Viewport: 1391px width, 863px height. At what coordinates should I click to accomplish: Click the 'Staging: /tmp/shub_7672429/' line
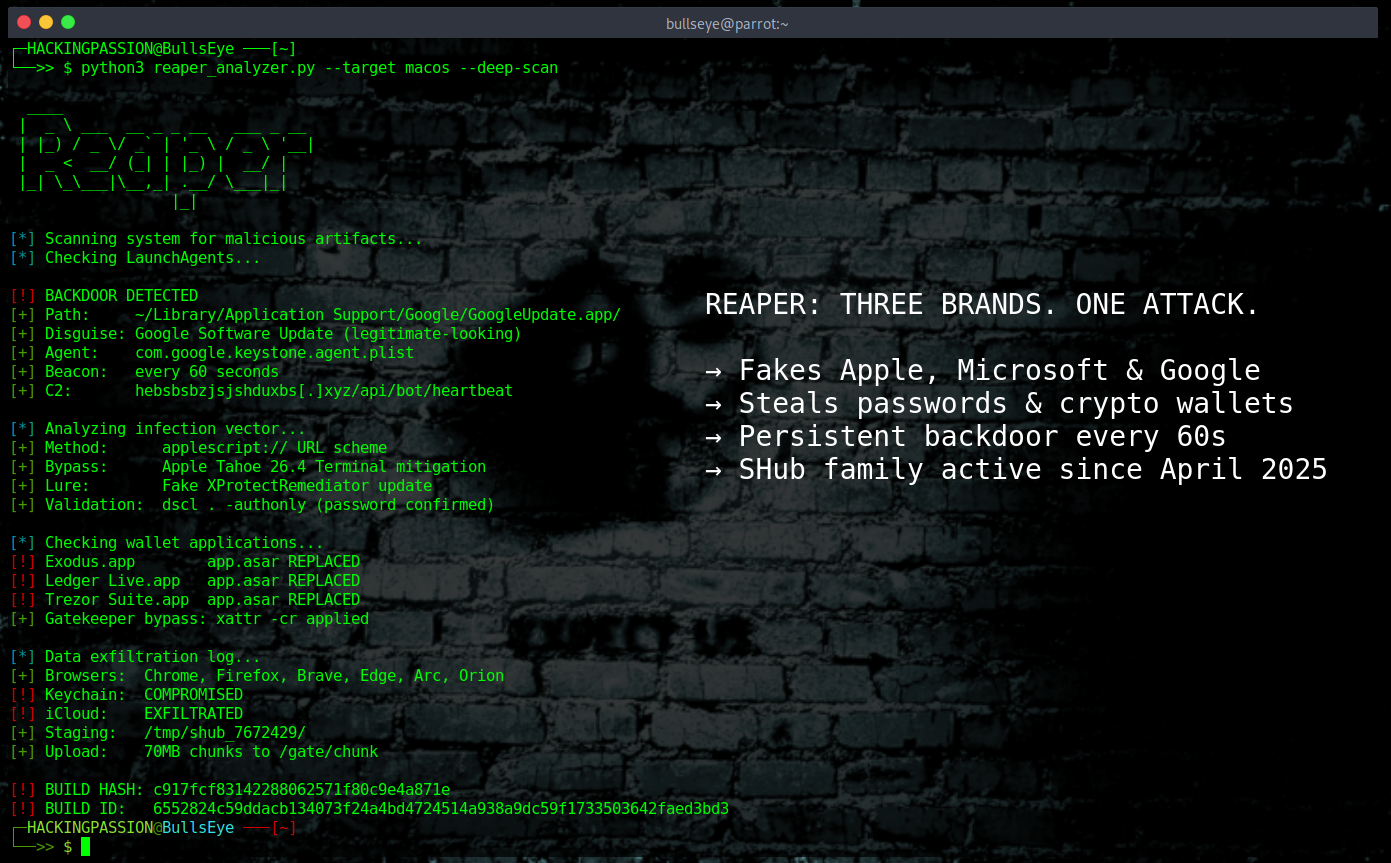coord(158,733)
